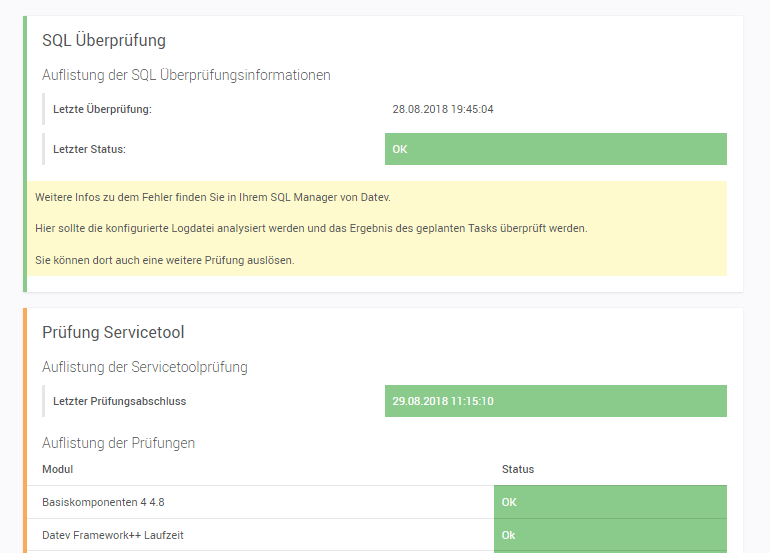Select the Datev Framework++ Laufzeit module row
The width and height of the screenshot is (770, 553).
[112, 535]
